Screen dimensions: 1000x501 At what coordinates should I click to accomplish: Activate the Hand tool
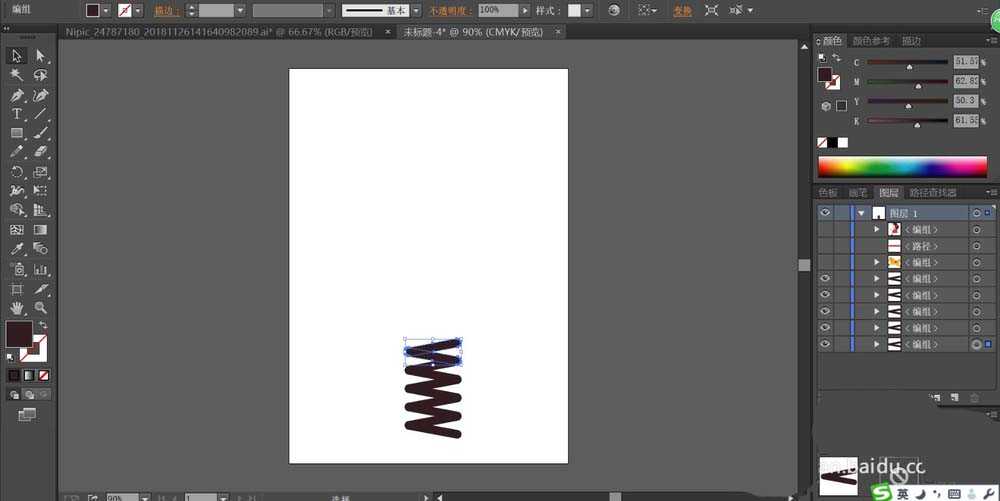17,308
